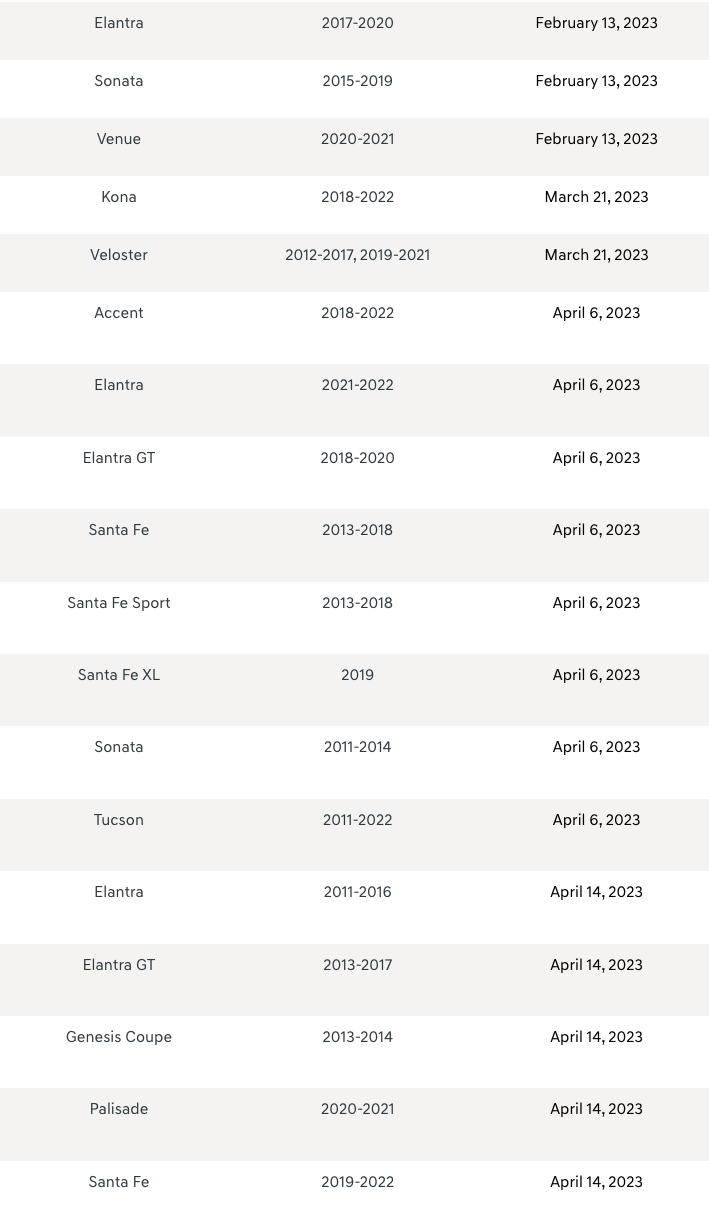Screen dimensions: 709x1208
Task: Select the Genesis Coupe model name
Action: point(119,1037)
